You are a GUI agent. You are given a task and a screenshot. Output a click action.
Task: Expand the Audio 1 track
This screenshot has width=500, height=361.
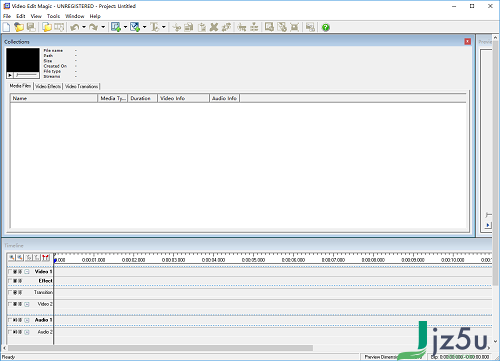click(27, 320)
